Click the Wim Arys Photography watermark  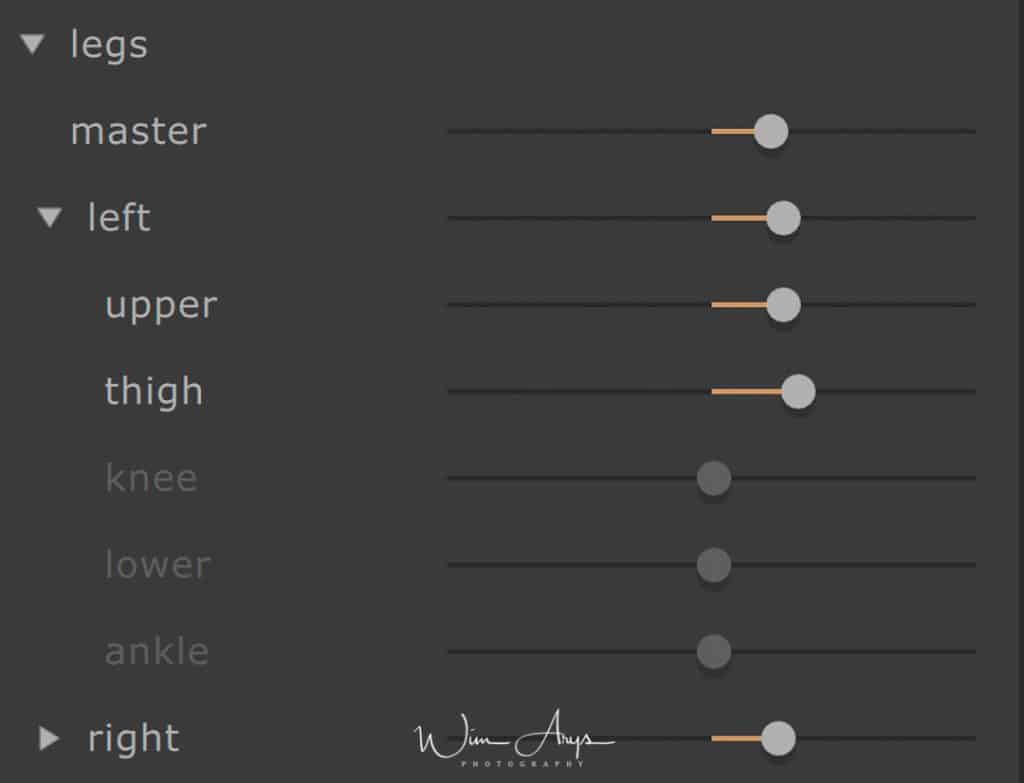click(514, 739)
